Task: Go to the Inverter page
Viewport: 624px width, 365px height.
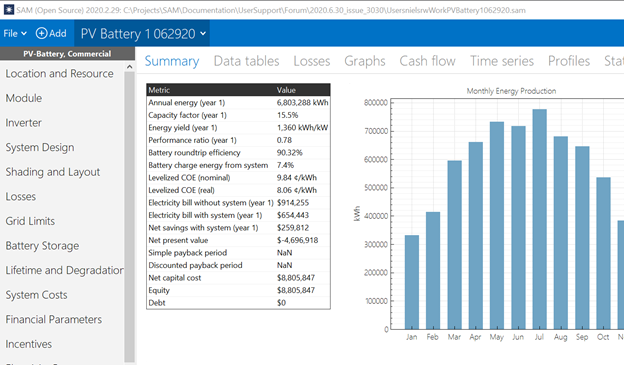Action: click(x=23, y=123)
